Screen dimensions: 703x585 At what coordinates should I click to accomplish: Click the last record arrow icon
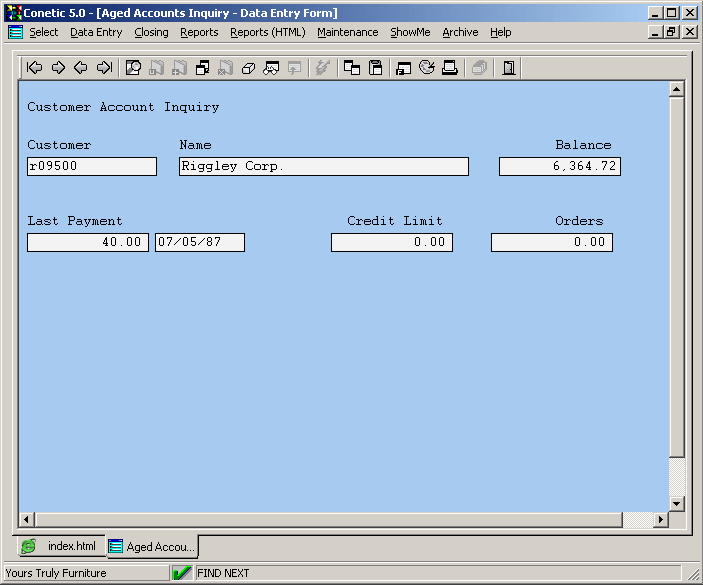click(104, 68)
